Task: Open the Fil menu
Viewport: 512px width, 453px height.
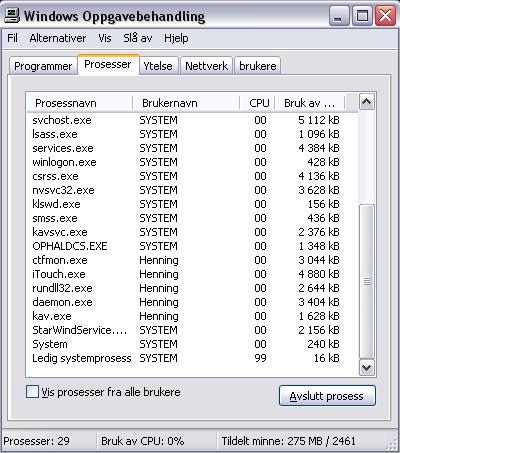Action: (12, 38)
